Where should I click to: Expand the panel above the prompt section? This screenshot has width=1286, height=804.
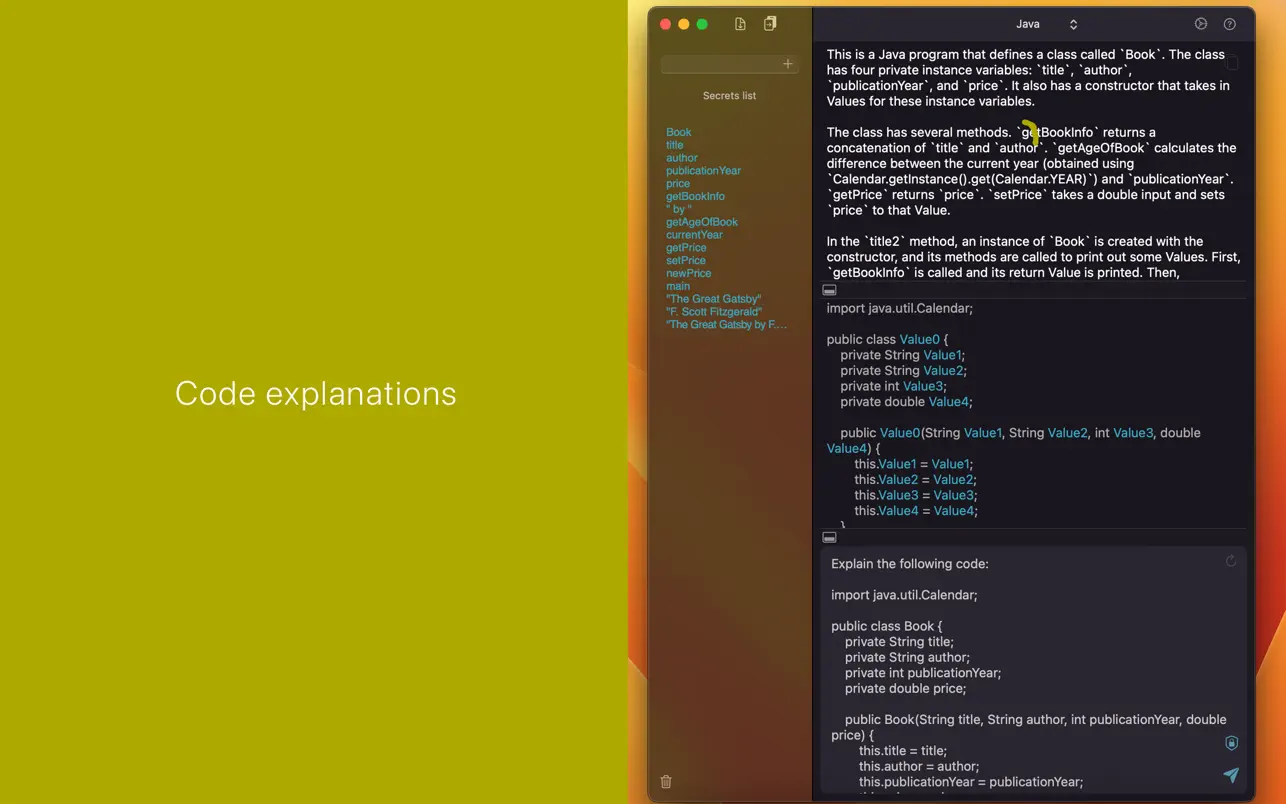(829, 537)
